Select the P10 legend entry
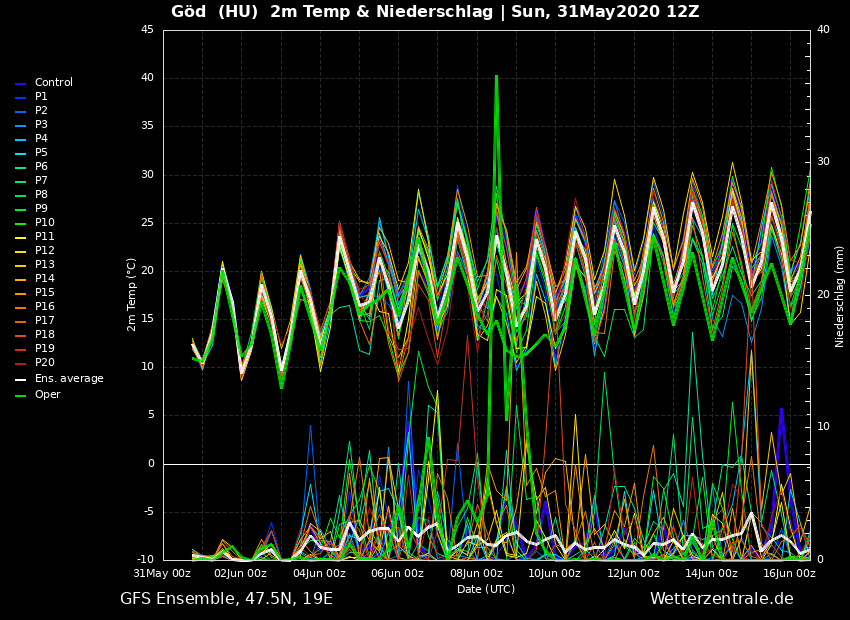 (x=44, y=223)
